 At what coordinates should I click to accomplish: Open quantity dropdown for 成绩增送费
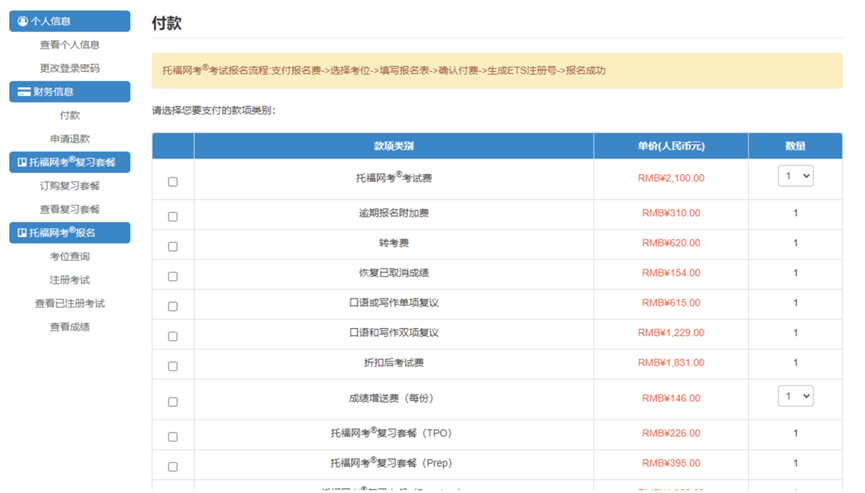(x=795, y=396)
